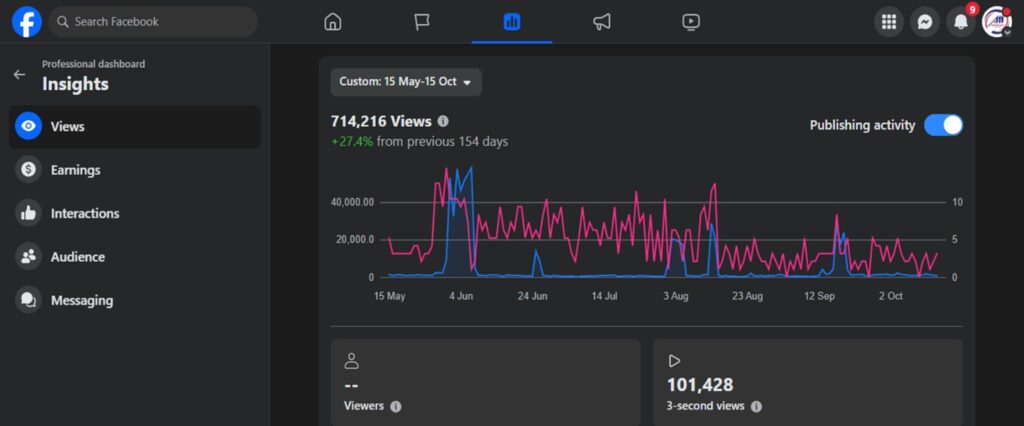Screen dimensions: 1024x426
Task: Toggle the Publishing activity switch
Action: [x=943, y=125]
